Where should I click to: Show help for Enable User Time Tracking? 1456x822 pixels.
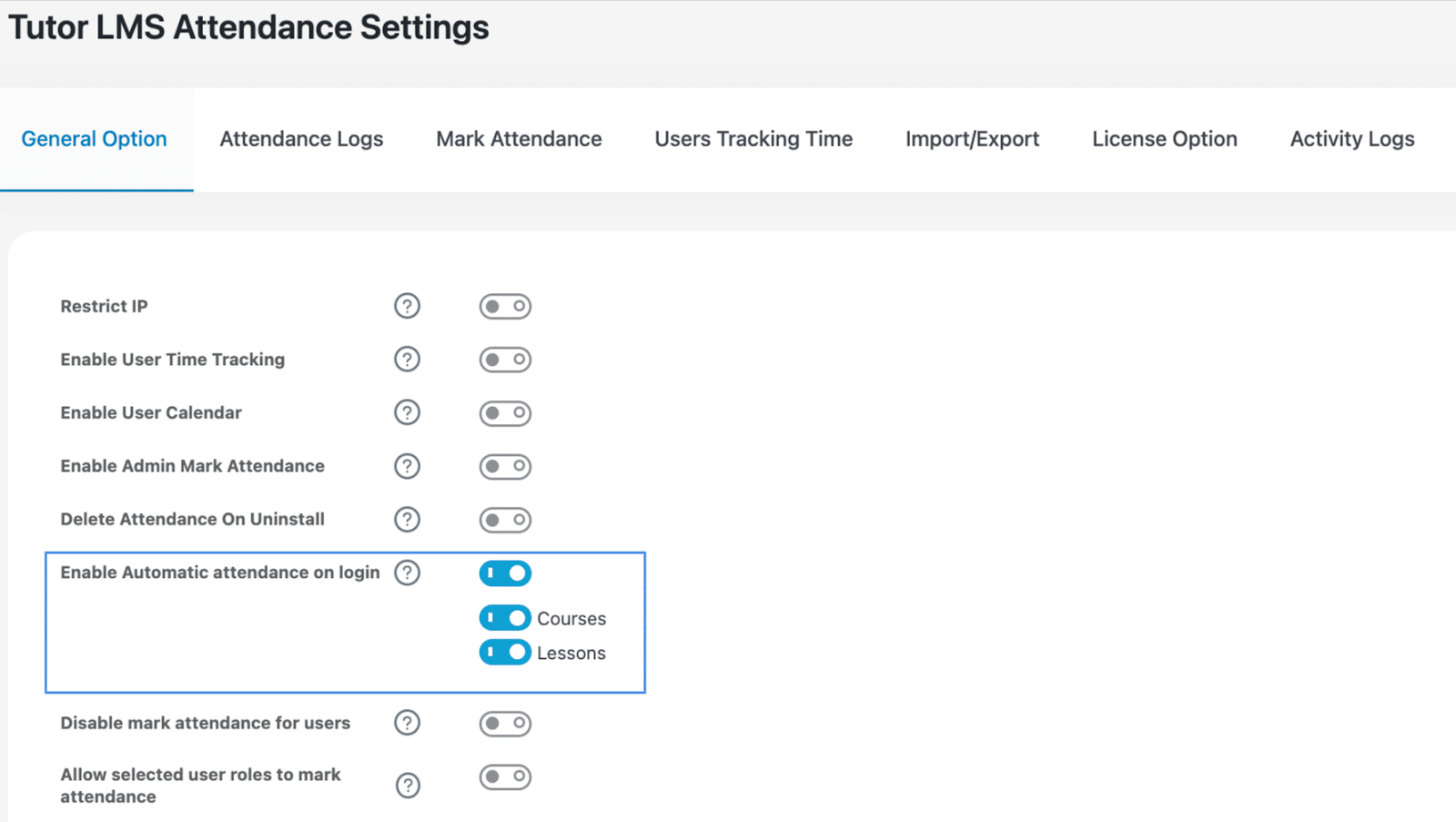[407, 360]
